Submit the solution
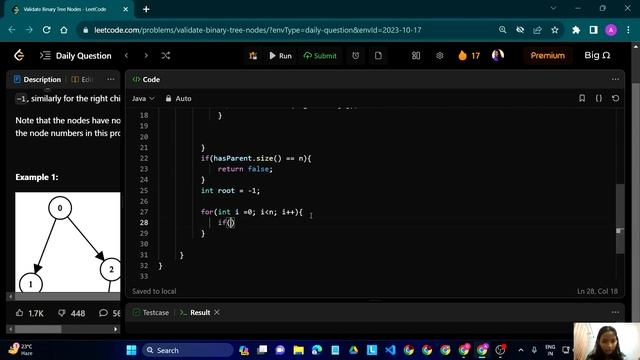This screenshot has height=360, width=640. pos(320,56)
